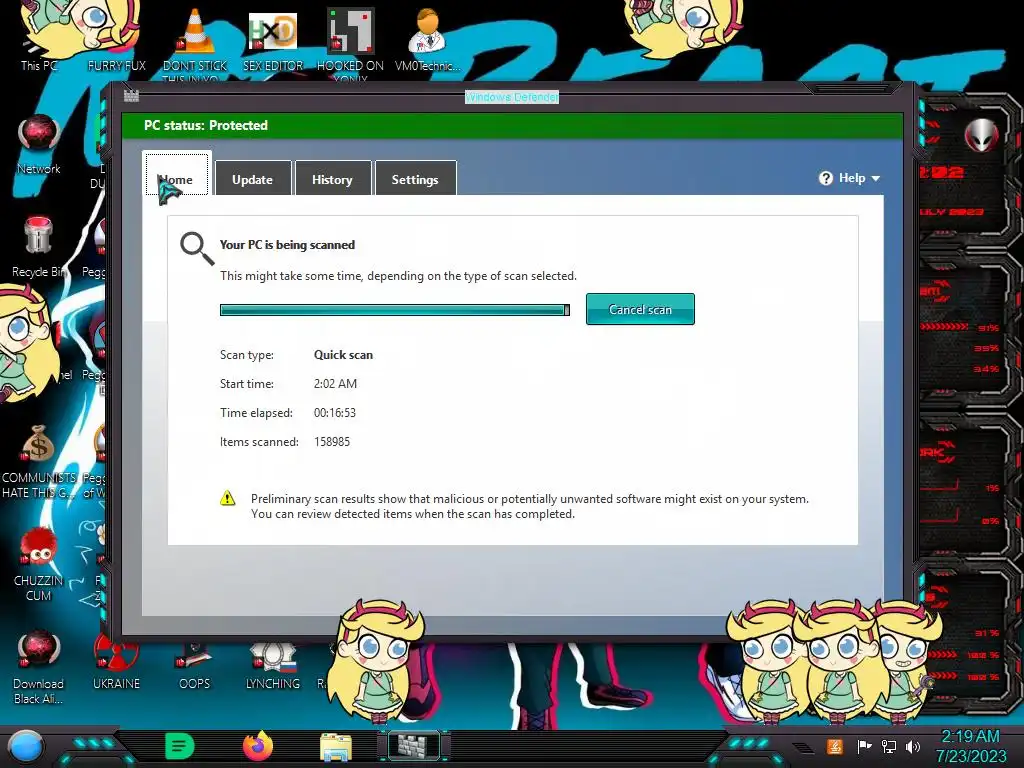The image size is (1024, 768).
Task: Click the Cancel scan button
Action: tap(640, 309)
